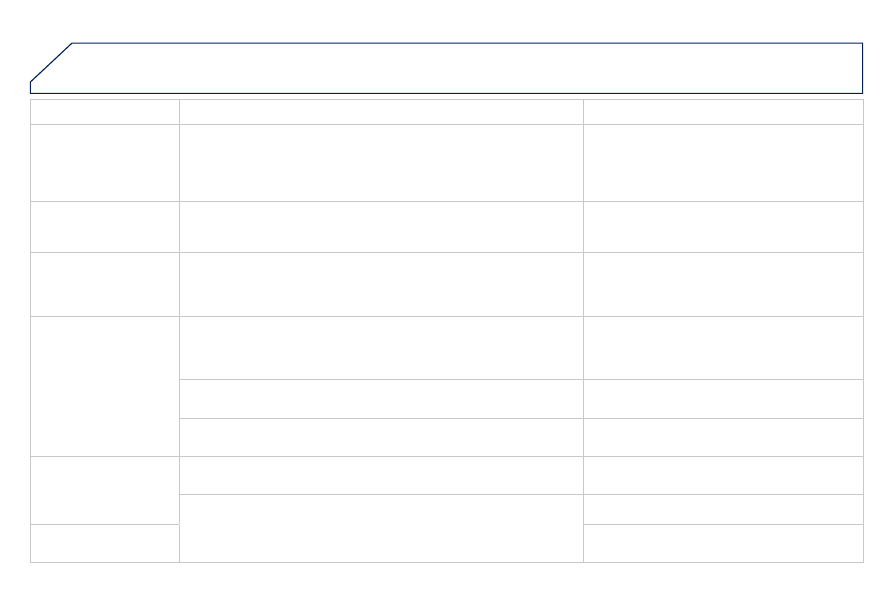Click second middle sub-cell beside the tall merged cell
Viewport: 893px width, 595px height.
(382, 399)
